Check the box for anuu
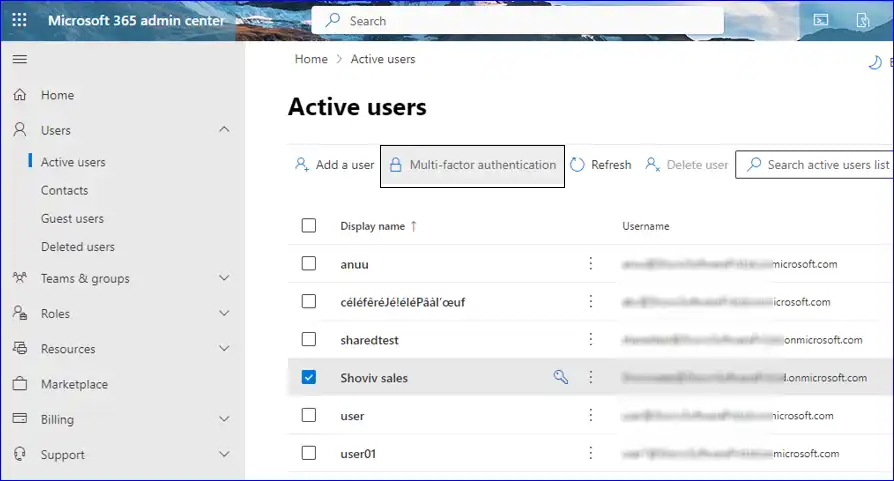Image resolution: width=894 pixels, height=481 pixels. (308, 263)
